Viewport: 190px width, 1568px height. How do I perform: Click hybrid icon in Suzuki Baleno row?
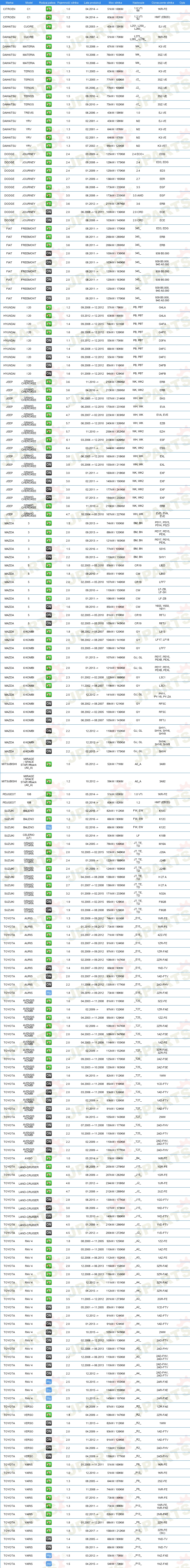point(49,827)
